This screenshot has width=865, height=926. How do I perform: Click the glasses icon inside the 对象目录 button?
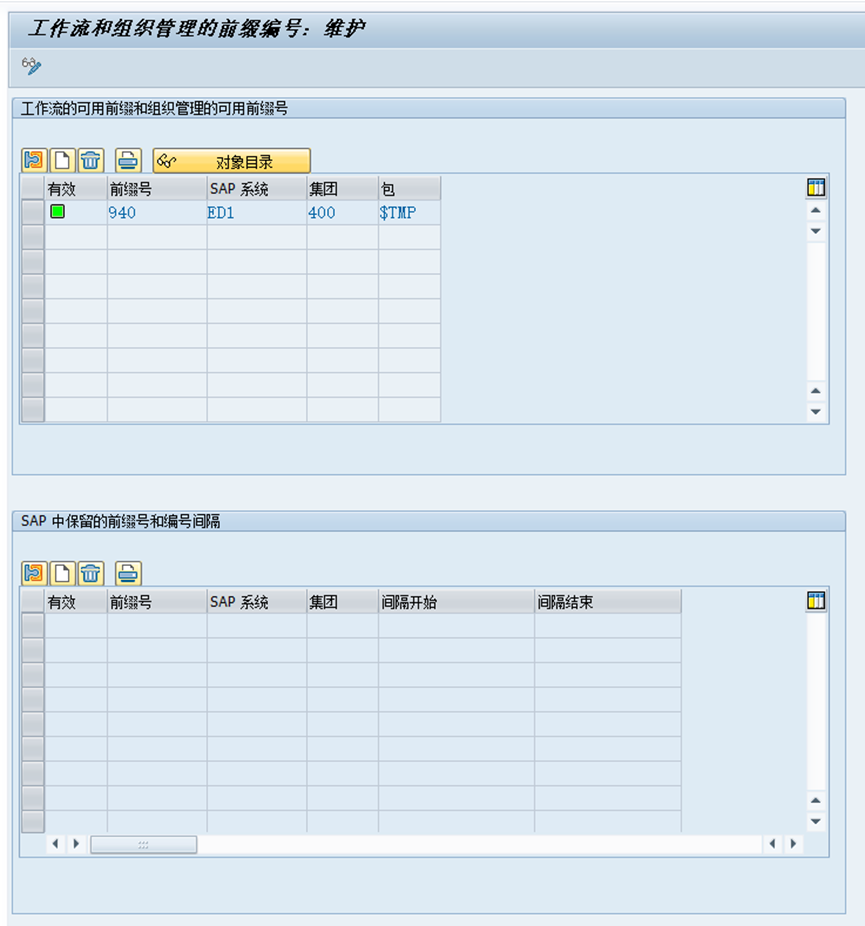pyautogui.click(x=168, y=160)
